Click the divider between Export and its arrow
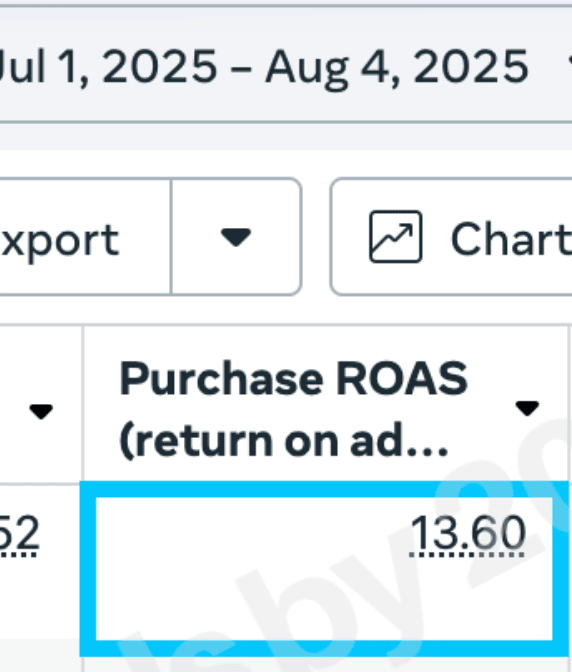 point(171,237)
